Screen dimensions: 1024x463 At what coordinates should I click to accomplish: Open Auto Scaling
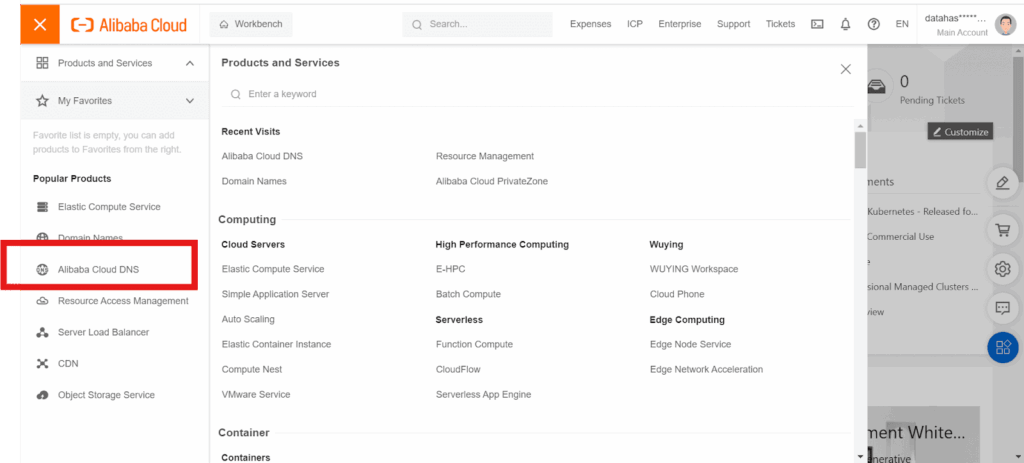click(248, 319)
